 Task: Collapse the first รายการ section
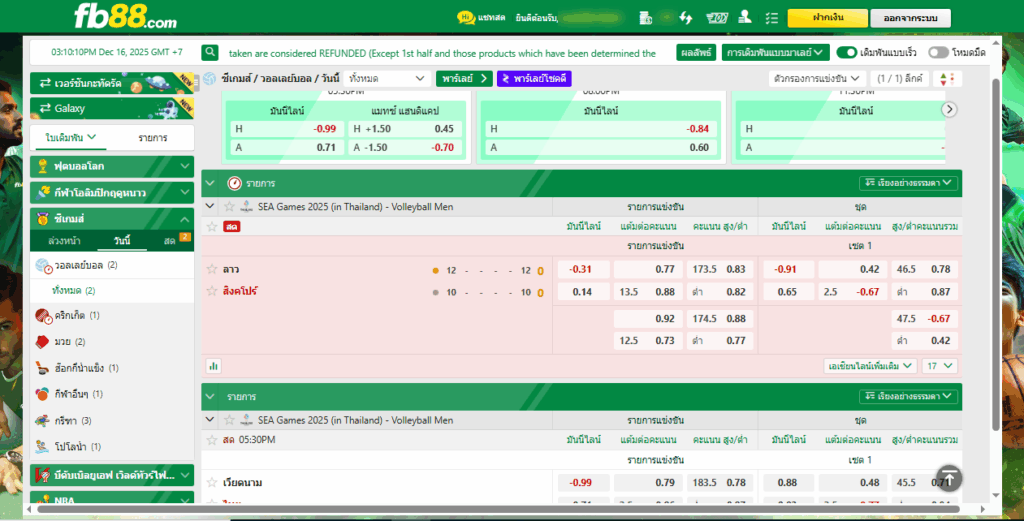[210, 183]
